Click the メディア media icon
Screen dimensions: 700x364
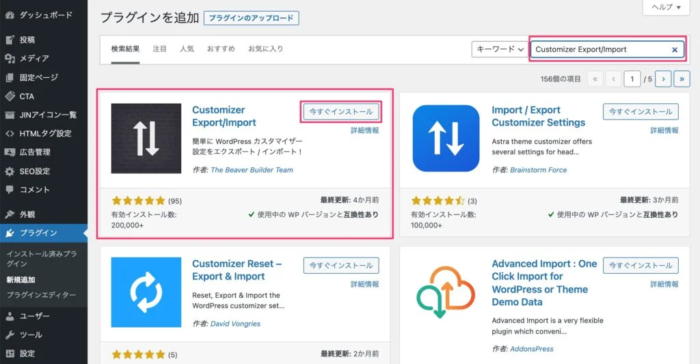click(9, 59)
